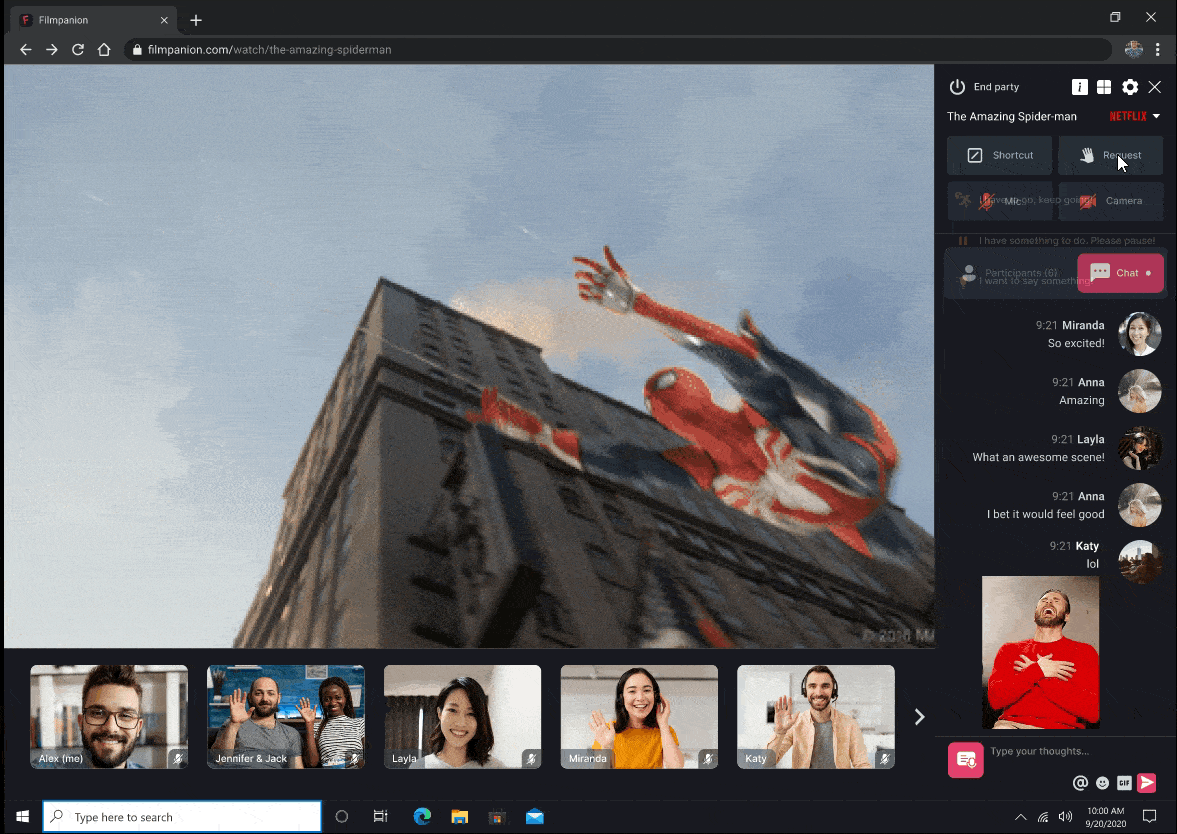Open a new browser tab
Image resolution: width=1177 pixels, height=834 pixels.
point(196,20)
